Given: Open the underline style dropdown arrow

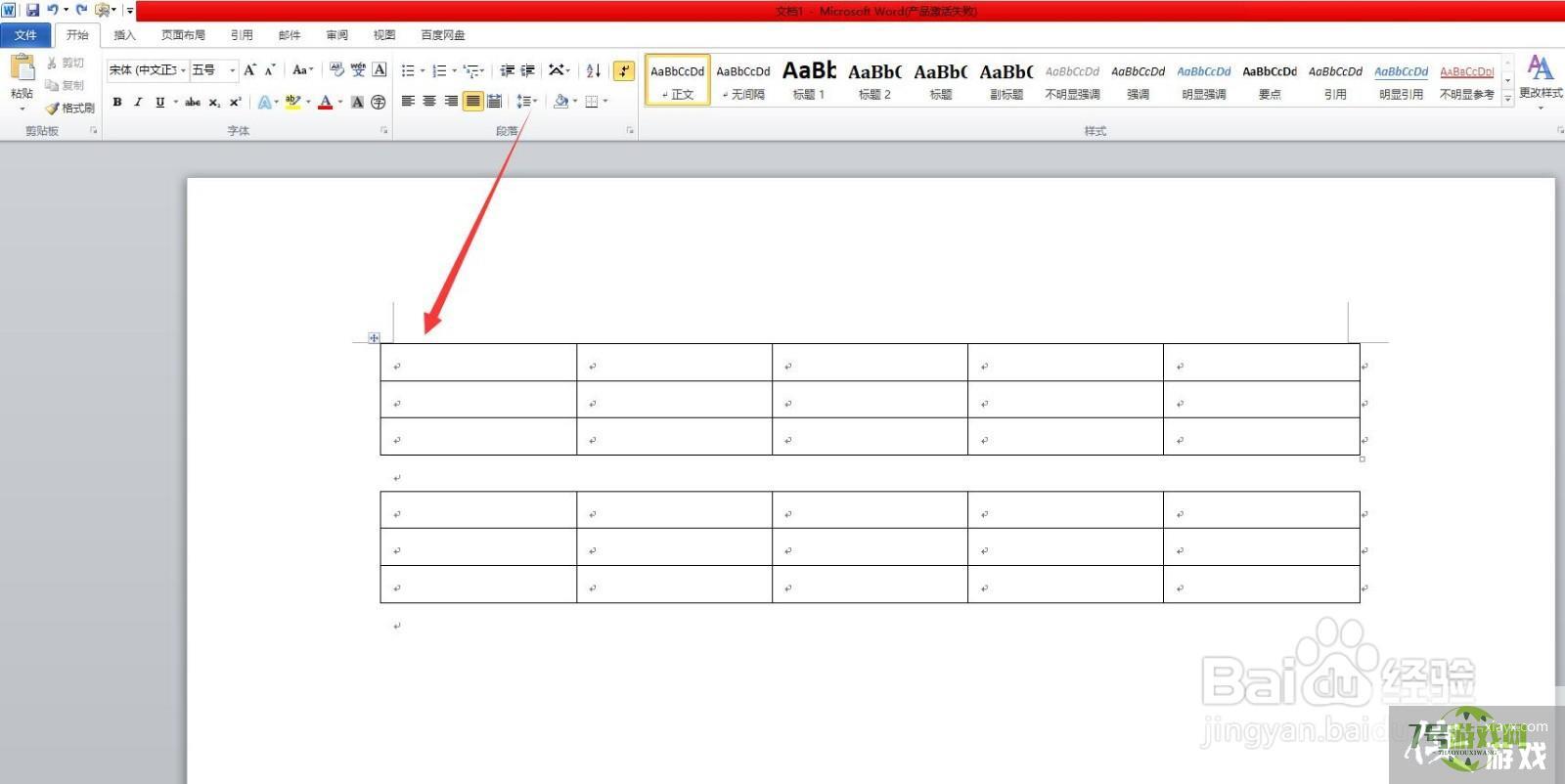Looking at the screenshot, I should click(175, 102).
